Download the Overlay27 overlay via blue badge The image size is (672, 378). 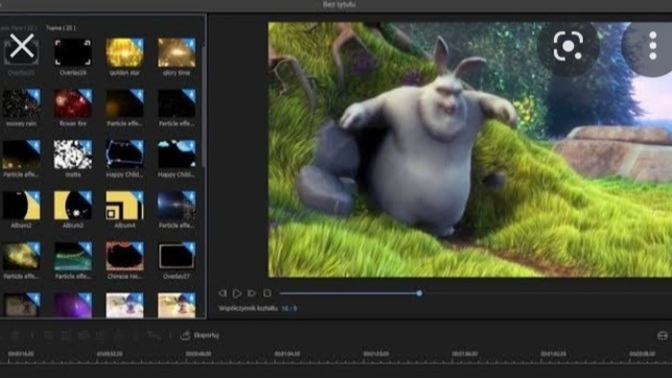coord(190,247)
